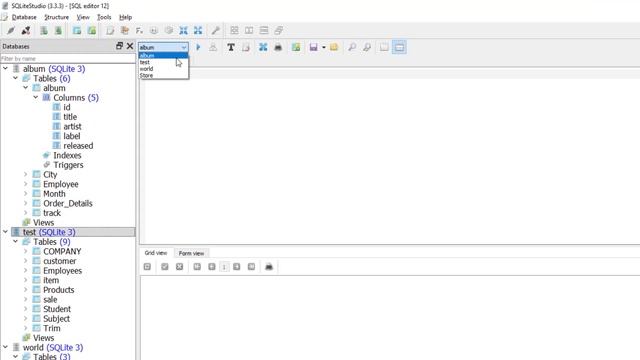Click the Tile windows horizontally icon
This screenshot has height=360, width=640.
click(x=249, y=31)
